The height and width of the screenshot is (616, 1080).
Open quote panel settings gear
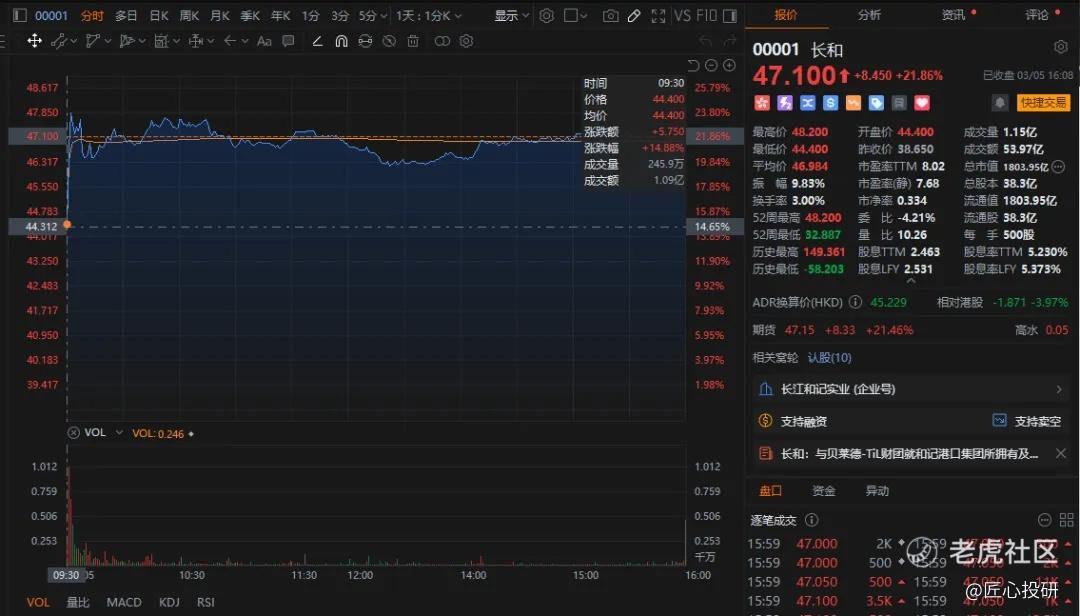point(1061,47)
